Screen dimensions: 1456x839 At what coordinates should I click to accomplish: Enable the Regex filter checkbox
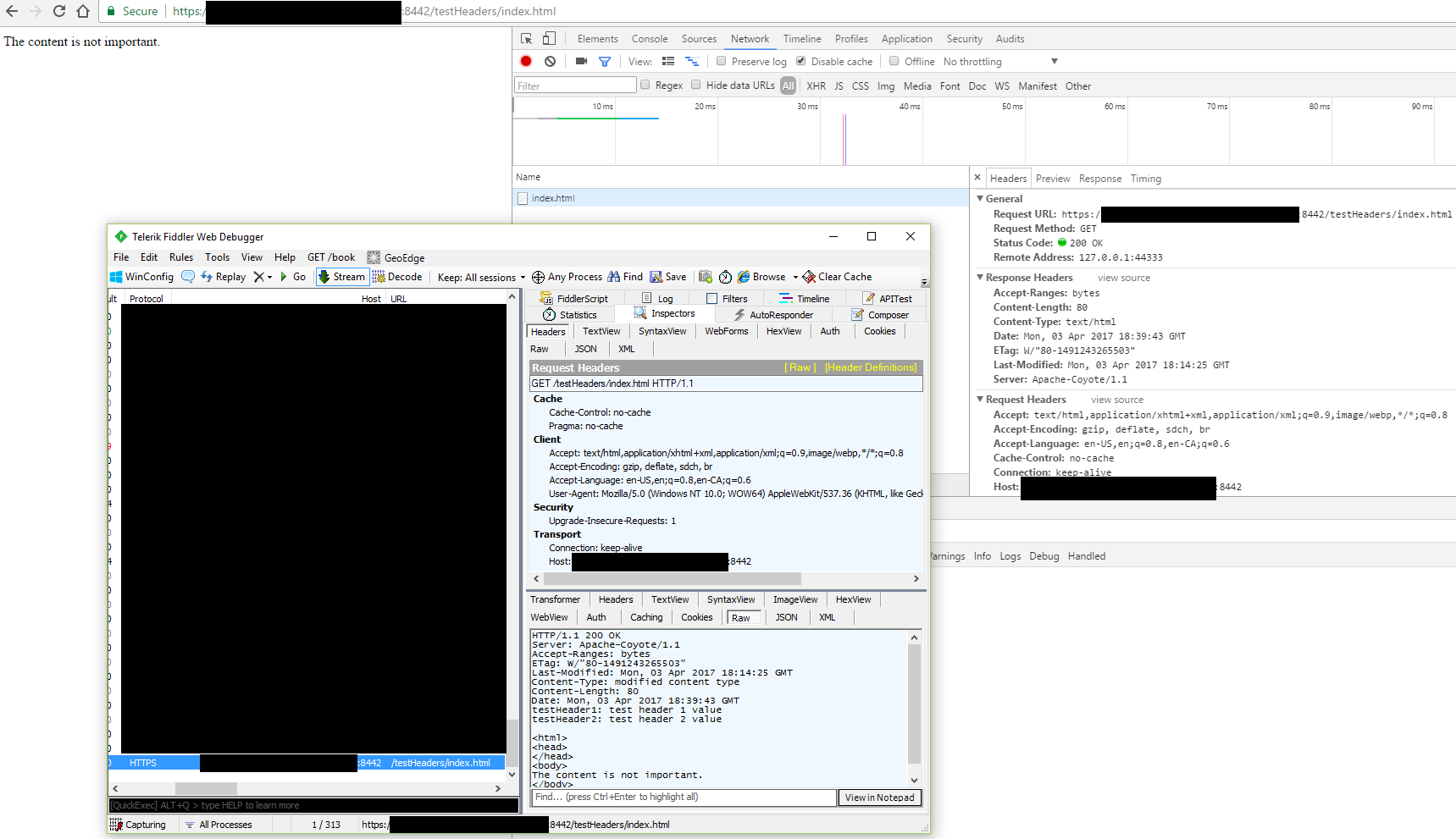[x=645, y=85]
